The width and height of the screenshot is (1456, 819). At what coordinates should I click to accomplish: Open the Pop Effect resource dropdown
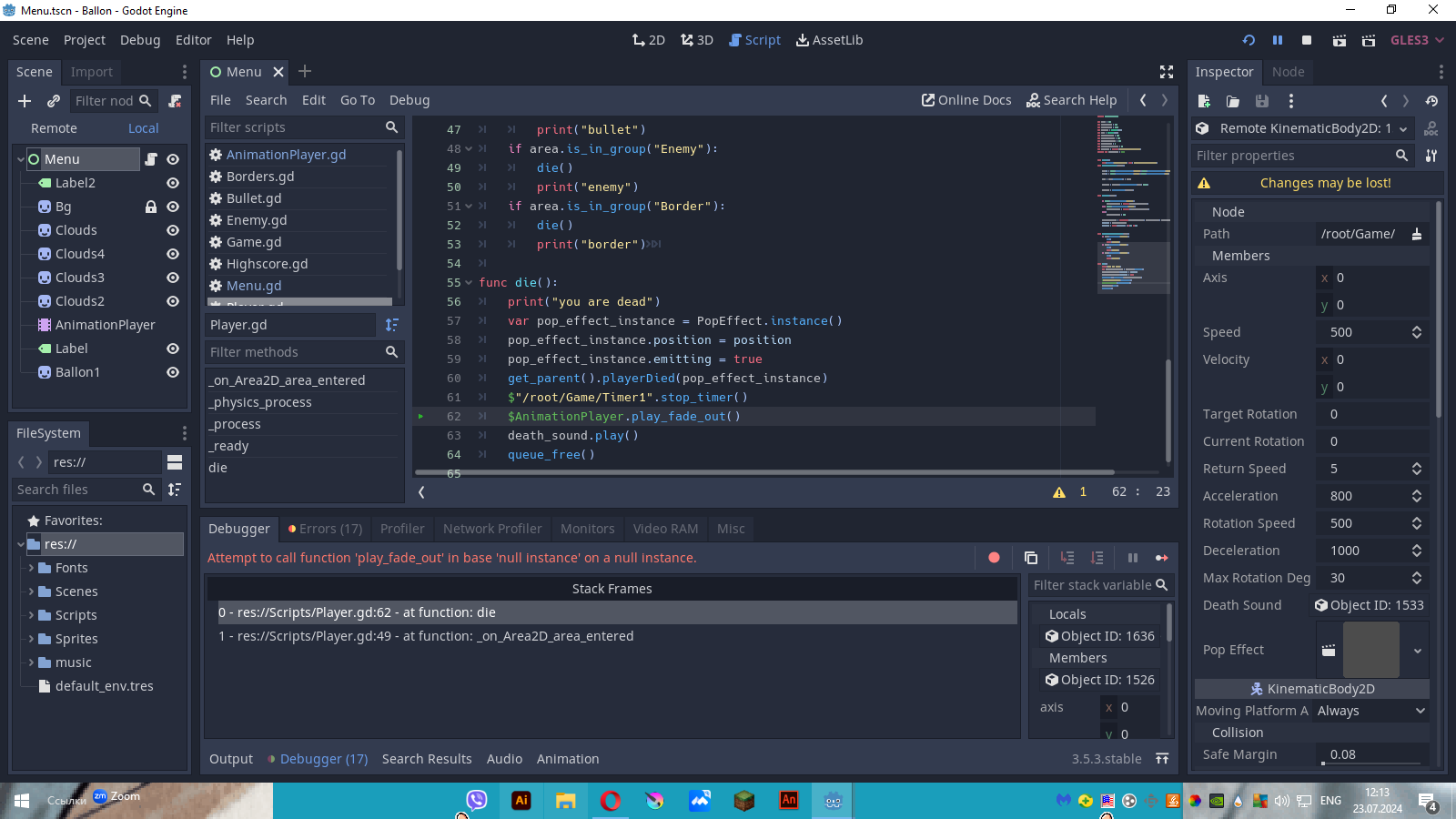(1417, 651)
